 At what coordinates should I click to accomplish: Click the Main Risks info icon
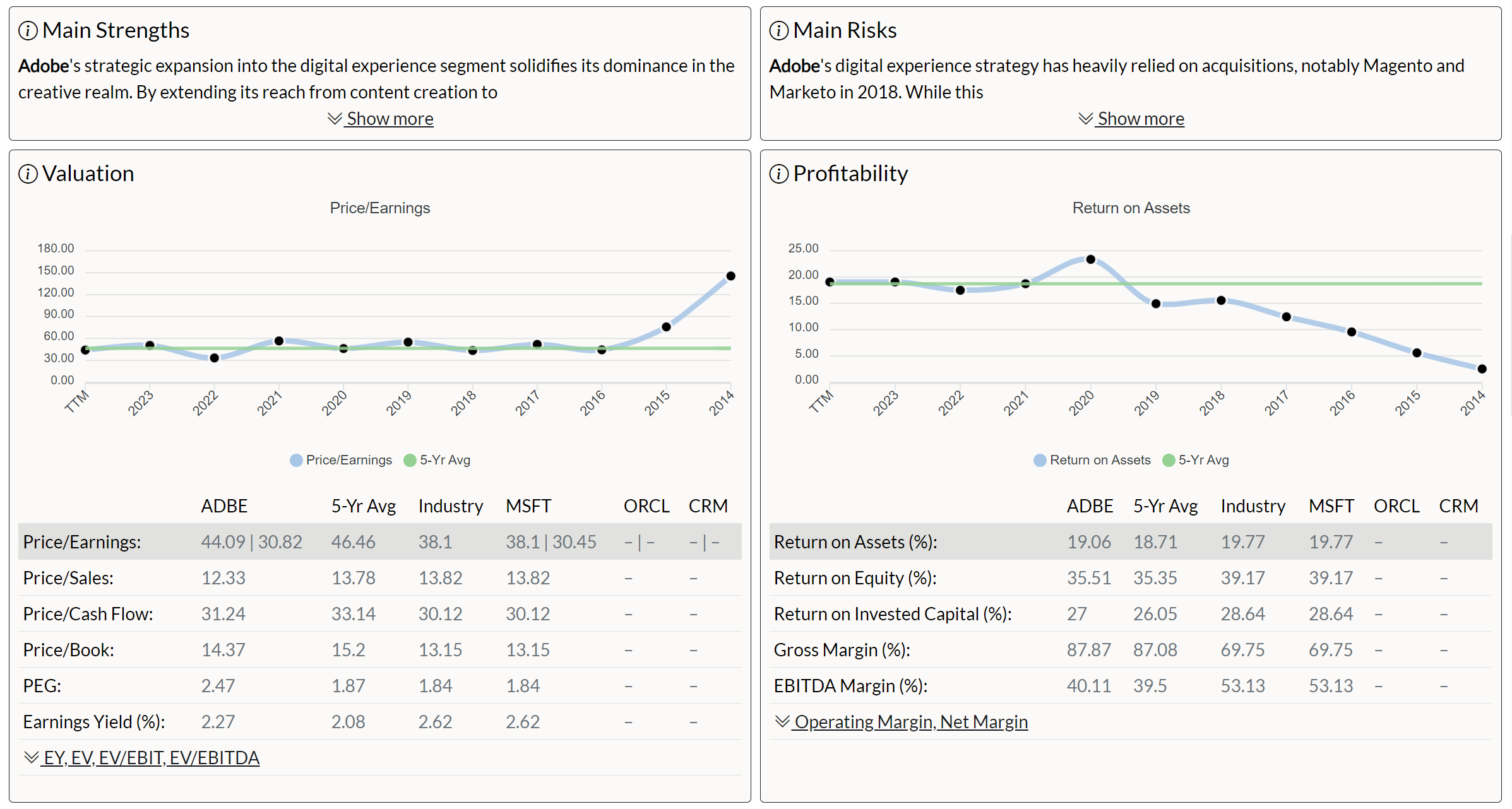click(x=778, y=30)
